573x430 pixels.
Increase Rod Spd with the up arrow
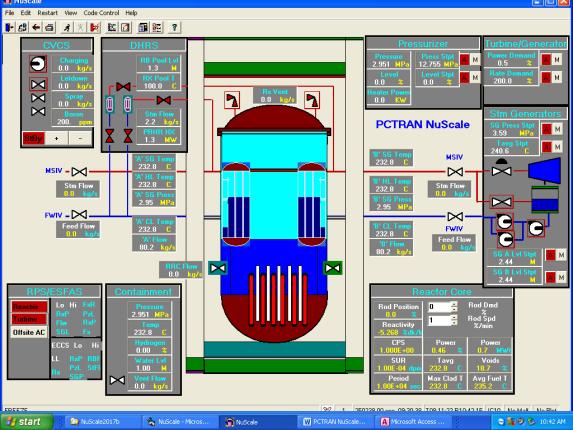tap(454, 317)
